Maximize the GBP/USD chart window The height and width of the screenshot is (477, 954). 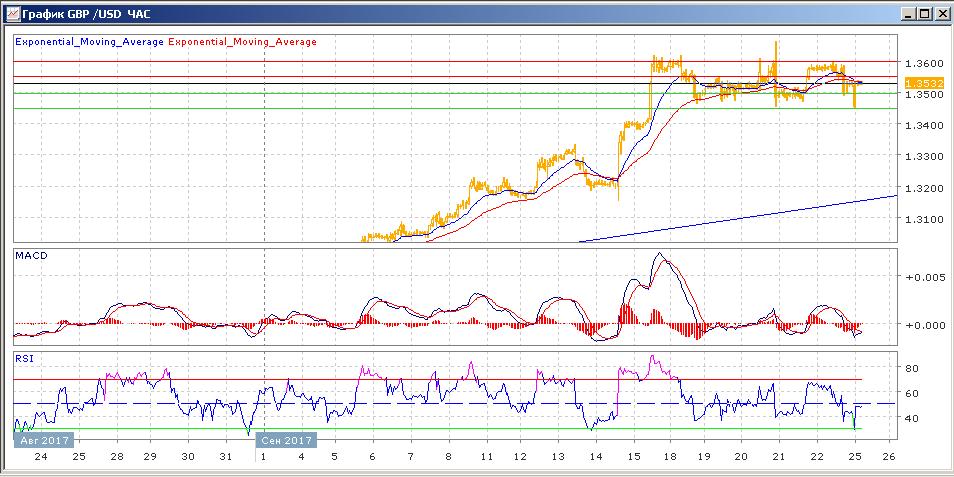[x=924, y=13]
